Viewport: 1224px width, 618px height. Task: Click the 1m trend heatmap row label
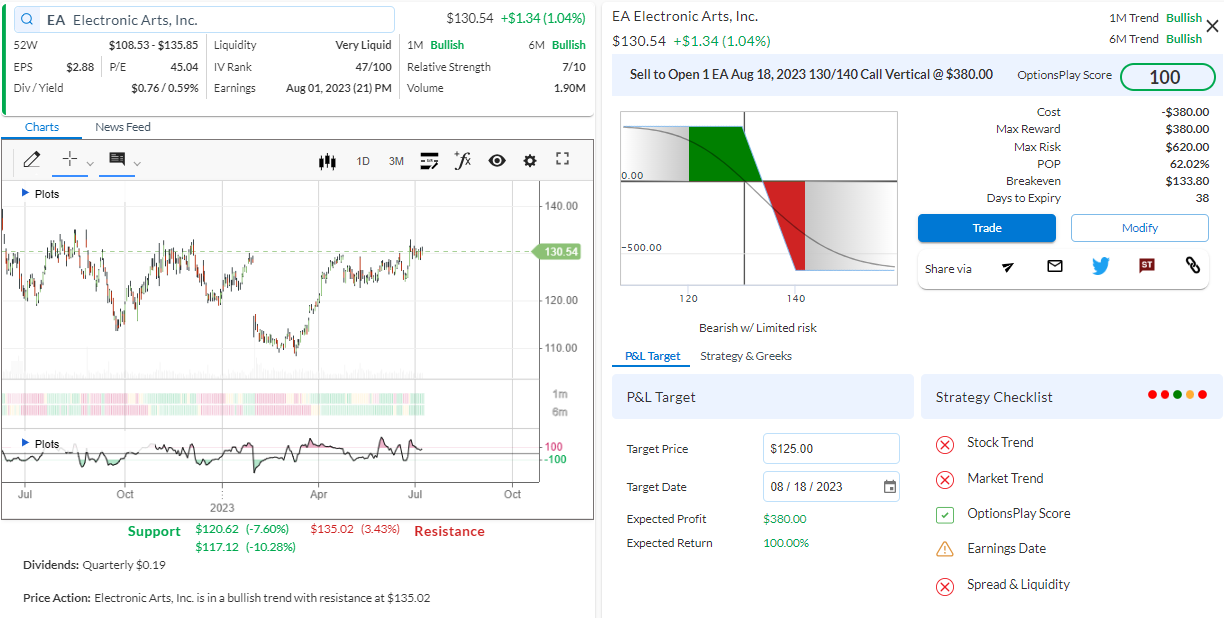click(x=560, y=394)
